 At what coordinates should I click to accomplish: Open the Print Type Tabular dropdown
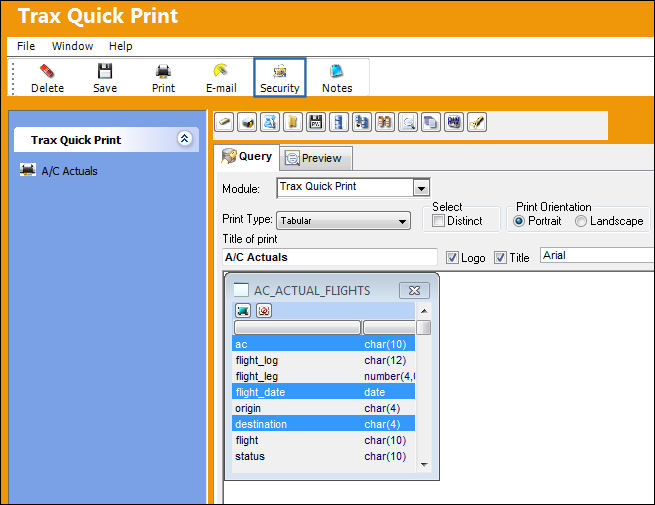click(343, 221)
